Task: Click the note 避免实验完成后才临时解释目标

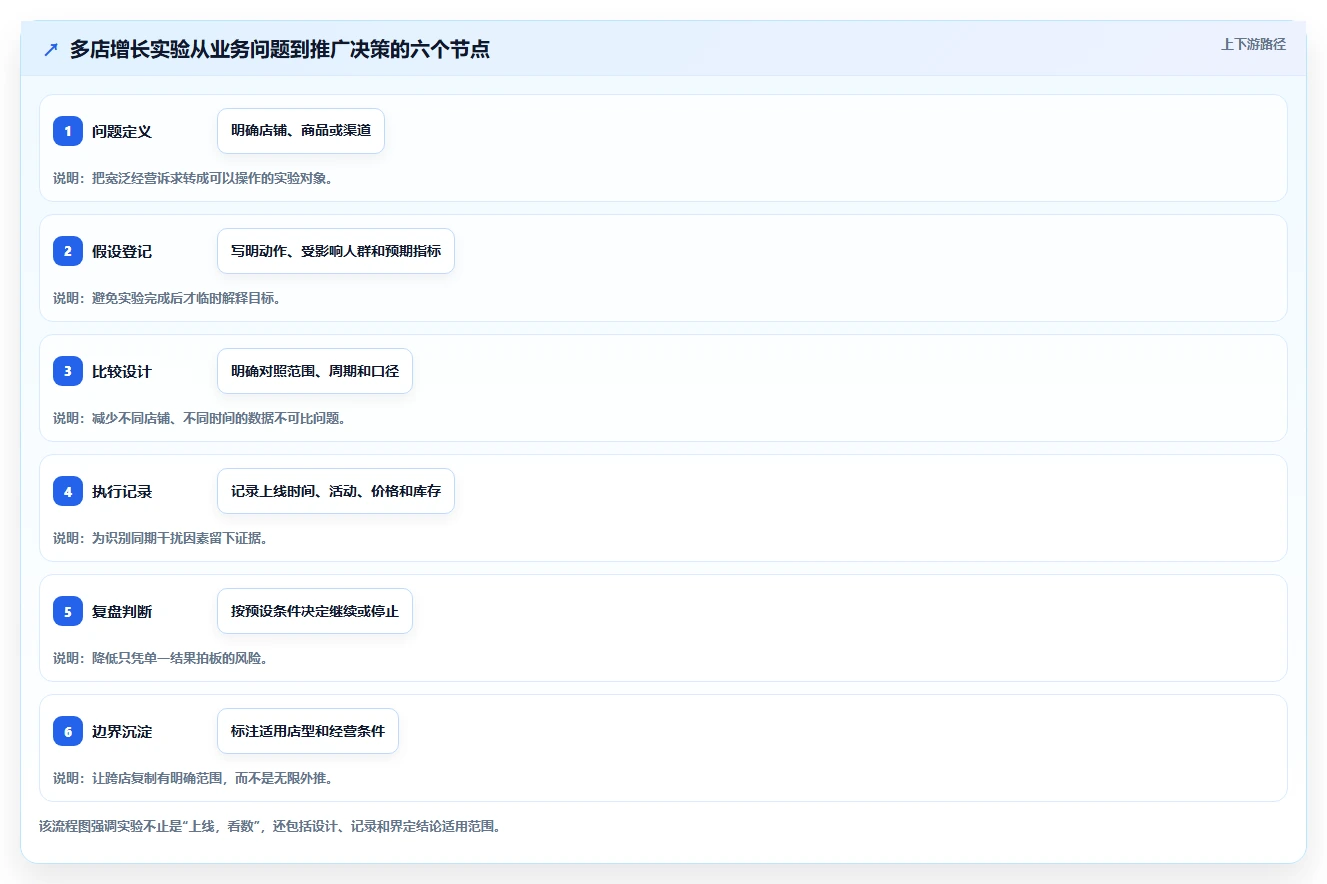Action: click(x=167, y=298)
